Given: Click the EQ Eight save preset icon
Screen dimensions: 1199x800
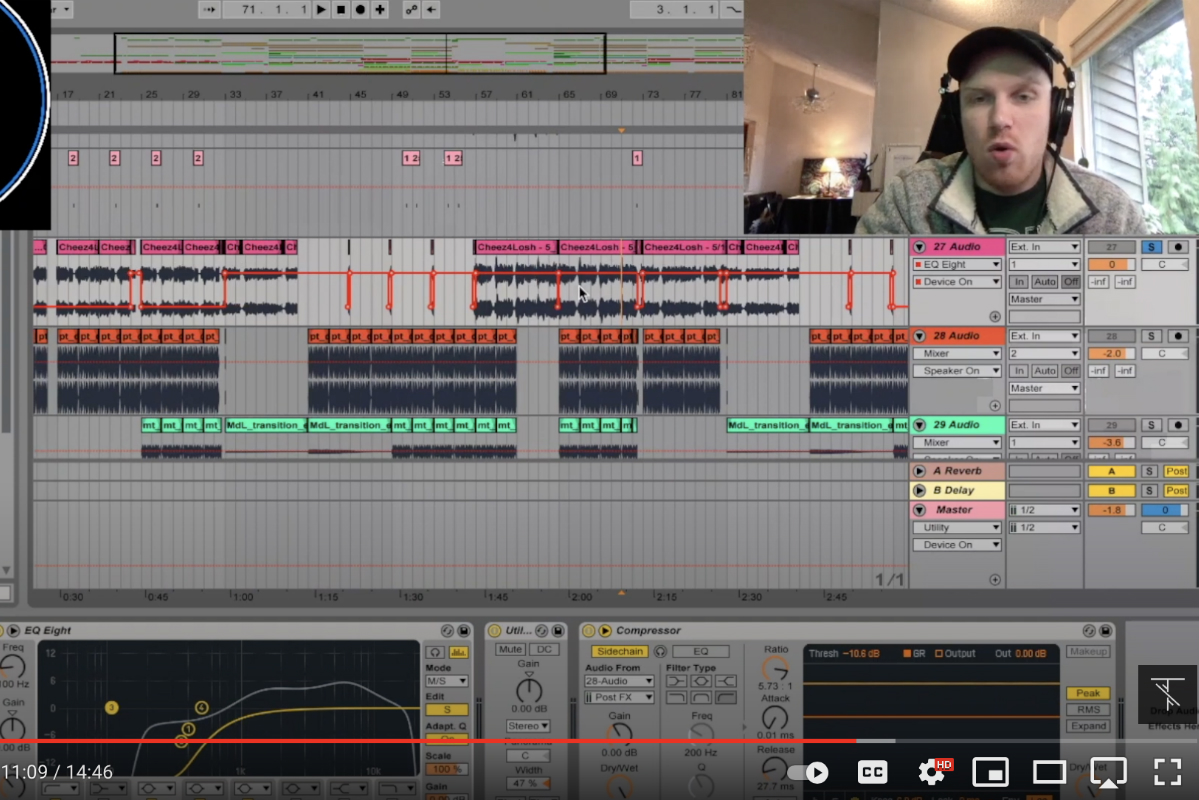Looking at the screenshot, I should coord(463,630).
